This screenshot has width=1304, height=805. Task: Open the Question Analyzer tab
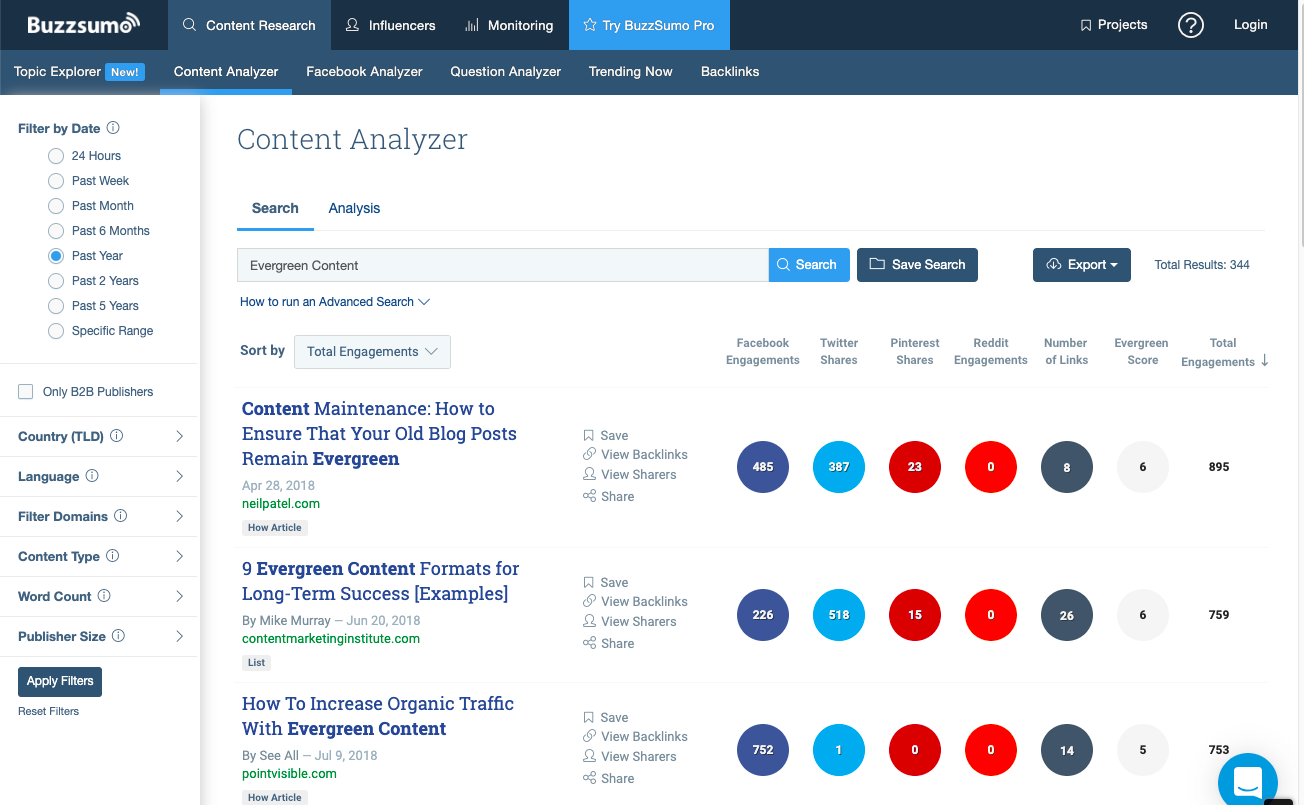(x=506, y=72)
